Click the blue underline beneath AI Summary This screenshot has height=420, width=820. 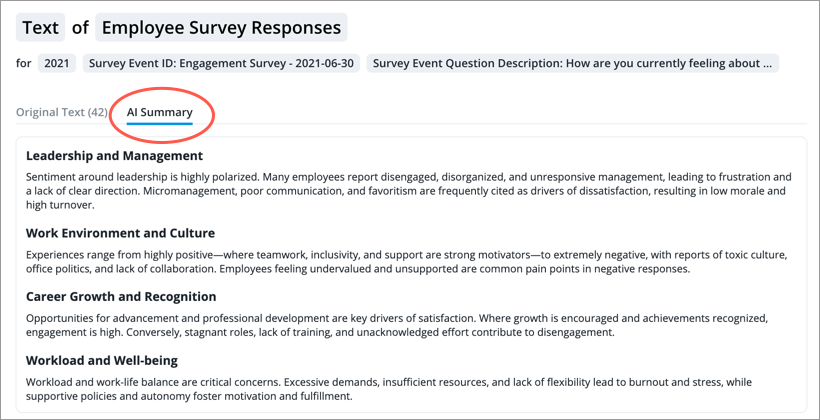tap(159, 124)
